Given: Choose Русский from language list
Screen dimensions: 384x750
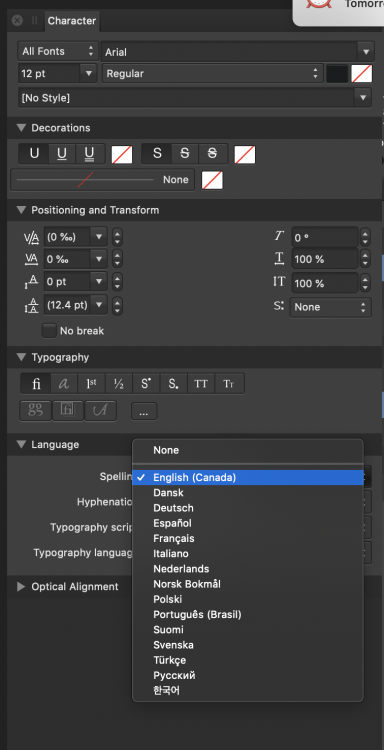Looking at the screenshot, I should click(248, 676).
